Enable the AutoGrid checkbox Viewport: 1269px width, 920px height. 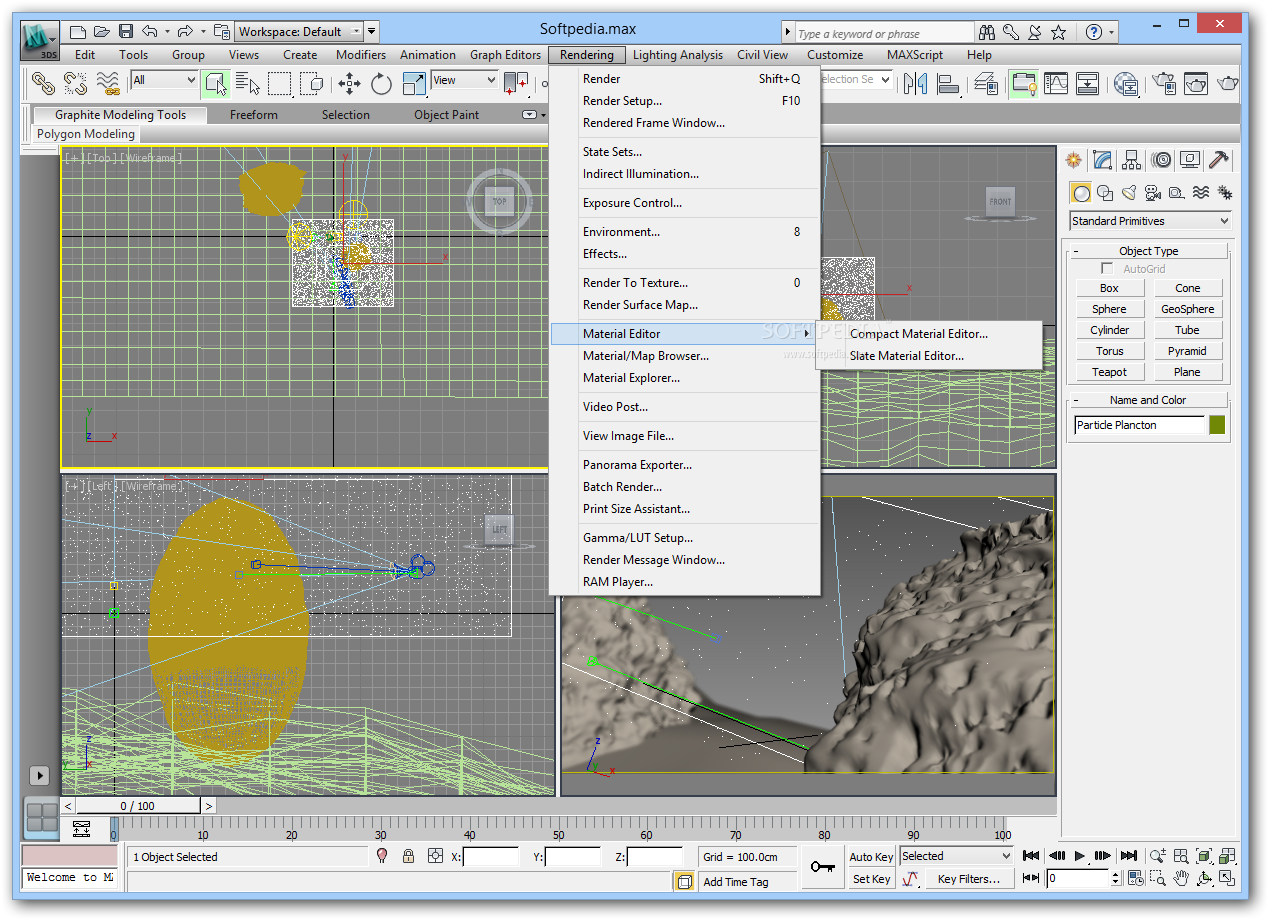pos(1107,269)
